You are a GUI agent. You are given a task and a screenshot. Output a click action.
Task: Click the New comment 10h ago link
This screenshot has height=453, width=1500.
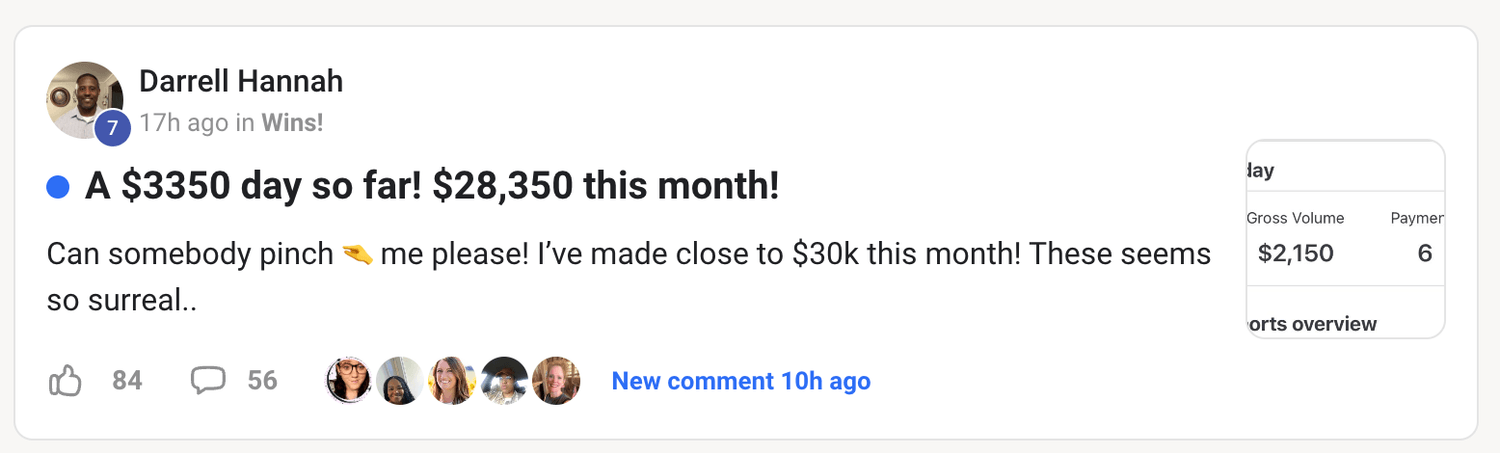[741, 381]
